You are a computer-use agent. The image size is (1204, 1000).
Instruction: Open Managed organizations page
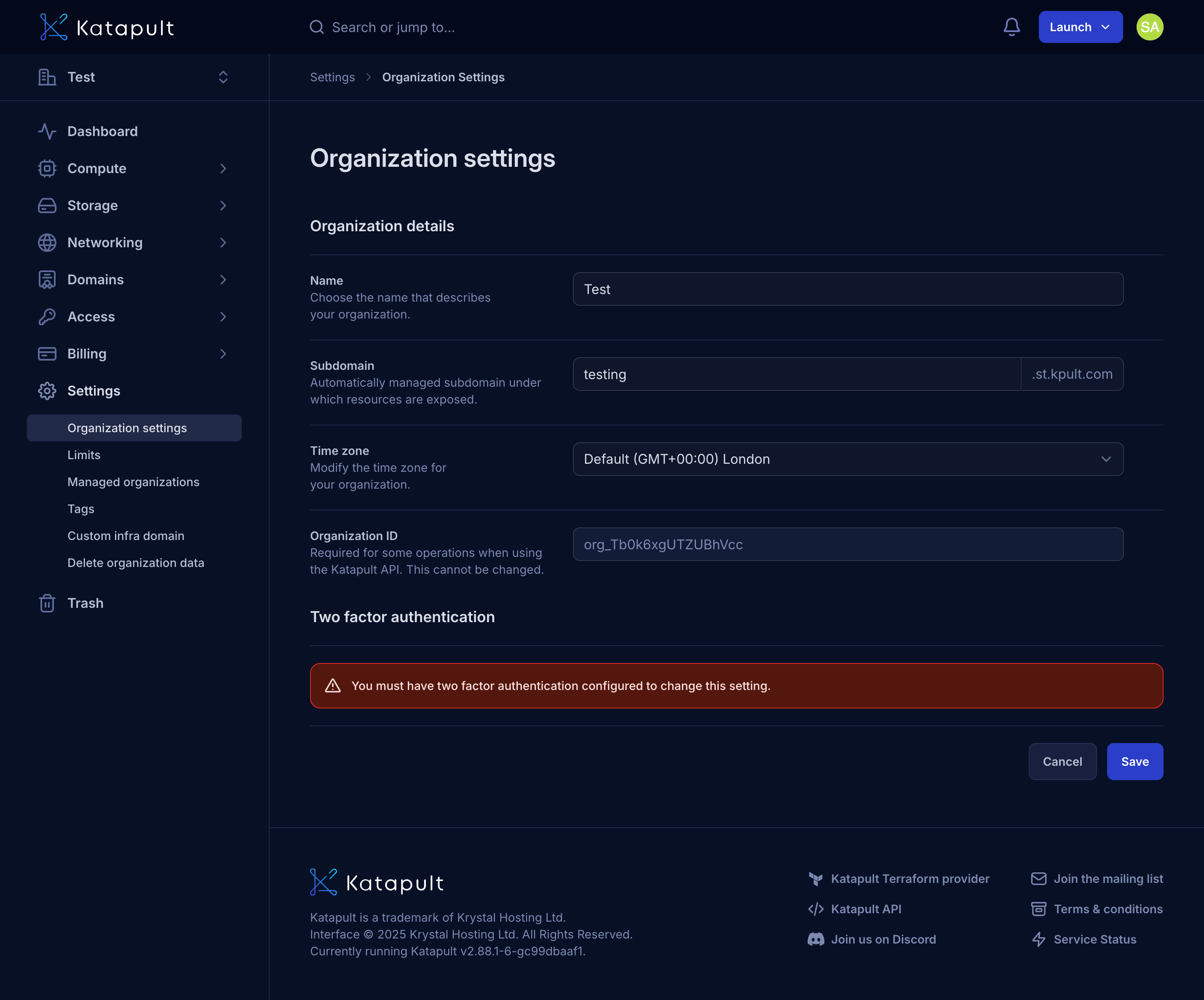pos(134,481)
